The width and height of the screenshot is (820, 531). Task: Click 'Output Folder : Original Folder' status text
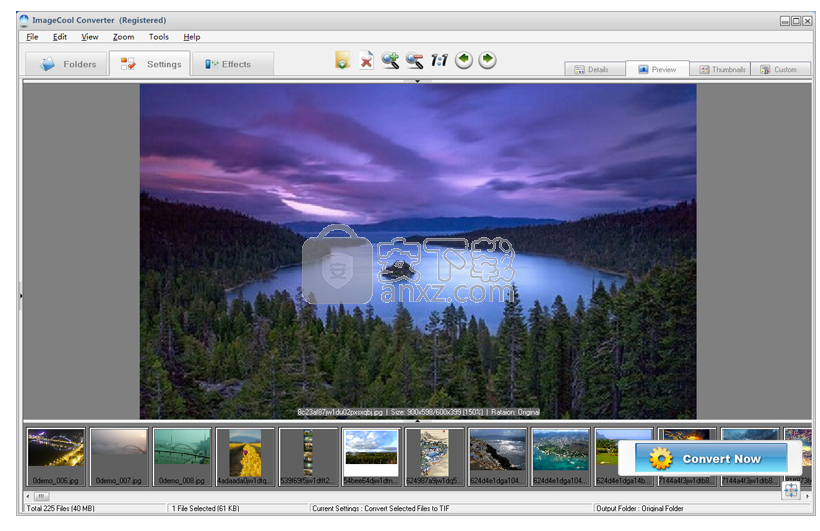click(x=640, y=508)
